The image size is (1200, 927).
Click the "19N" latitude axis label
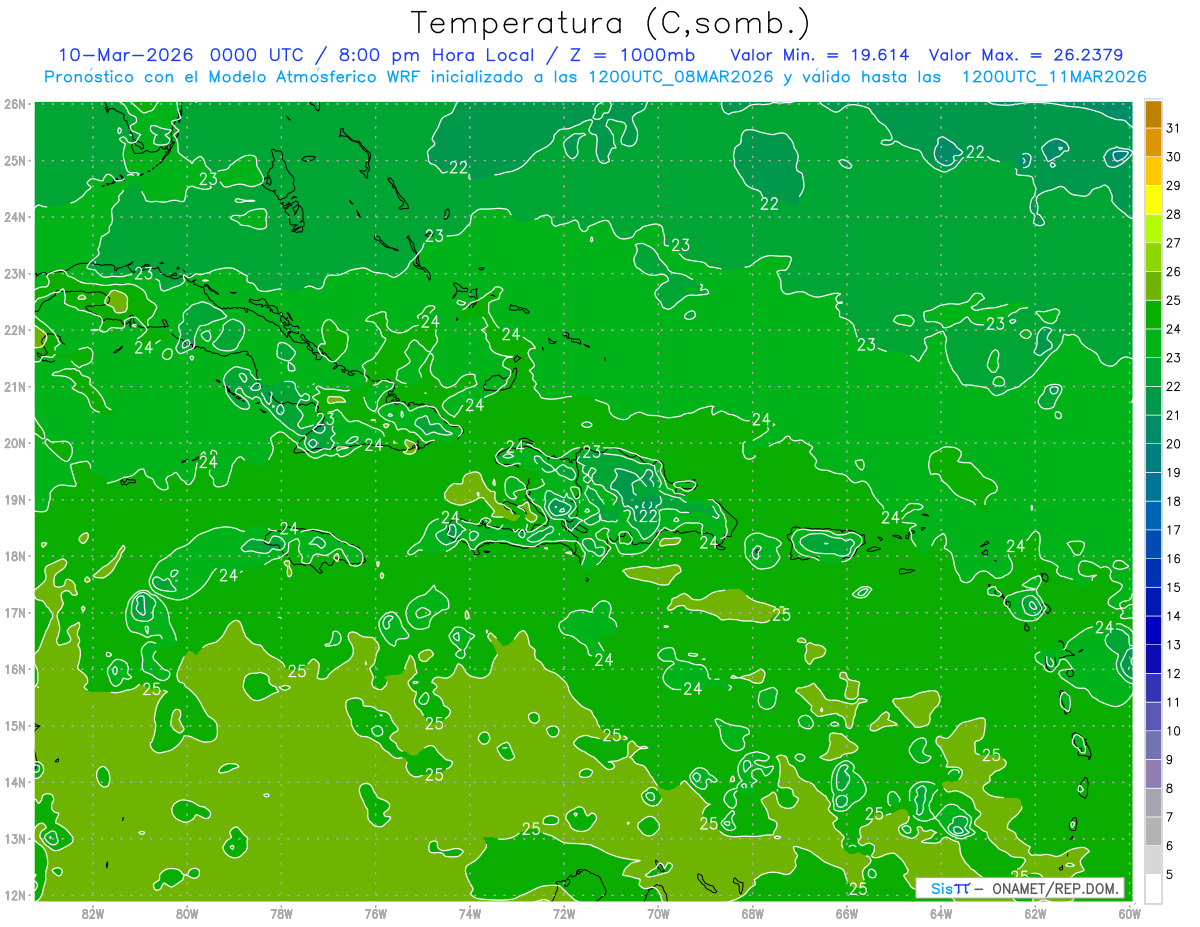tap(16, 499)
